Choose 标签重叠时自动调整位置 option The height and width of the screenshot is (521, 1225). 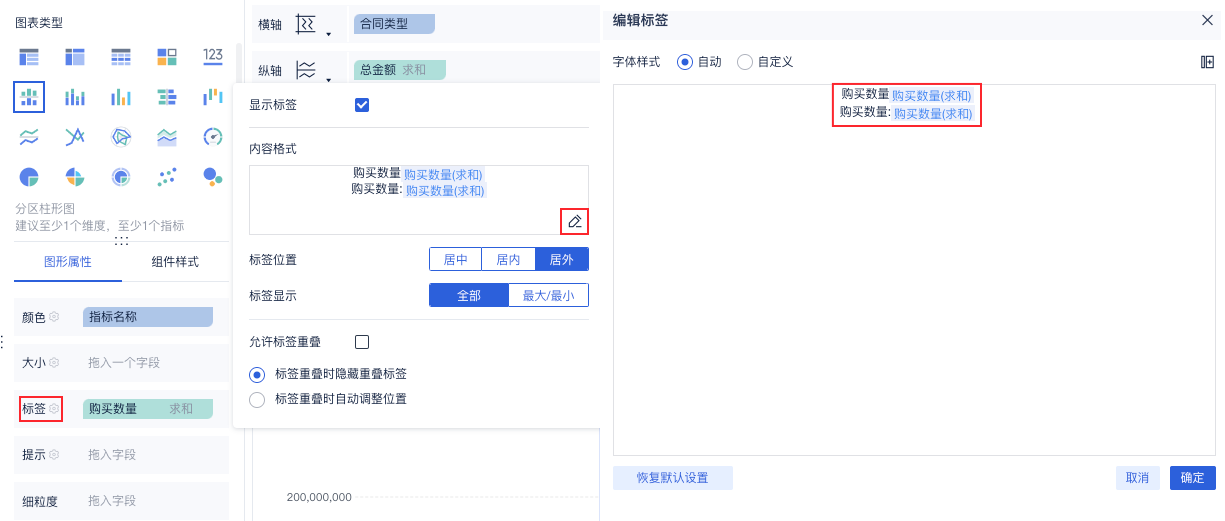coord(257,399)
